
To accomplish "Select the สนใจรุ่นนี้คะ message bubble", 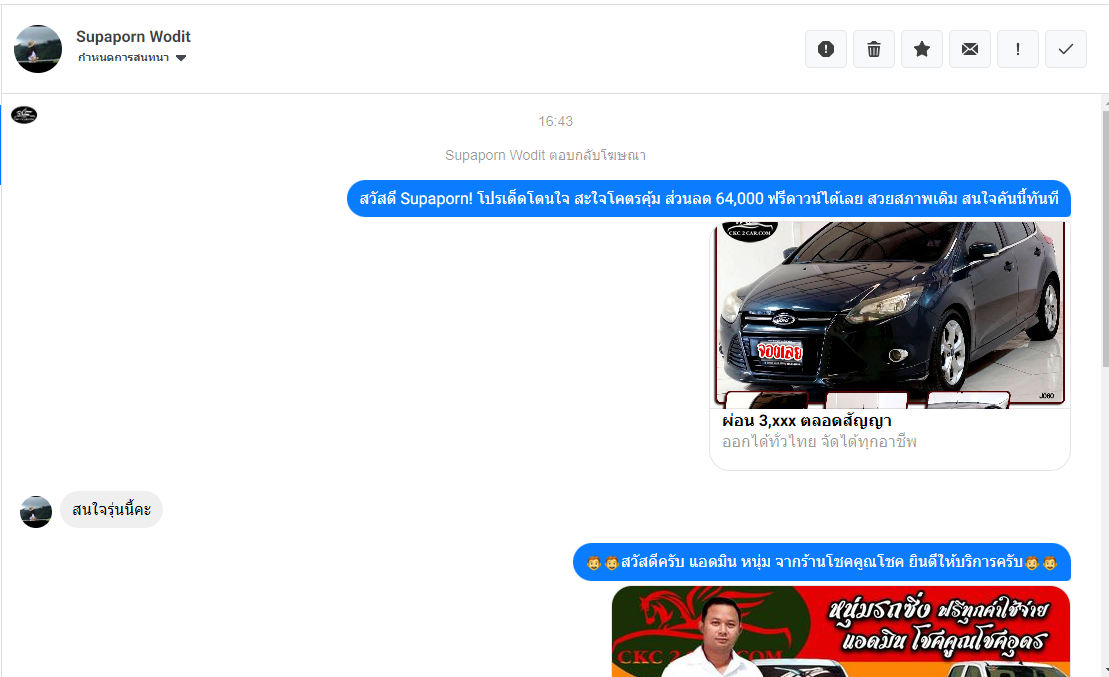I will click(x=111, y=510).
